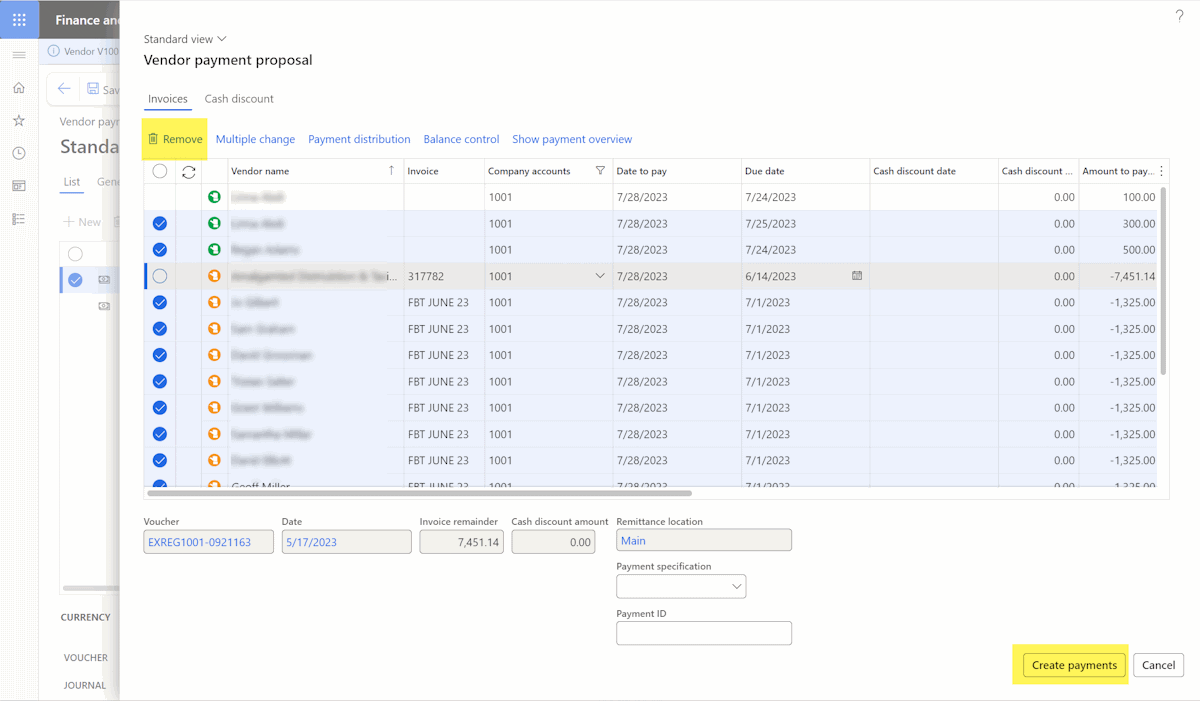Expand the Standard view dropdown
This screenshot has height=701, width=1200.
(x=185, y=39)
